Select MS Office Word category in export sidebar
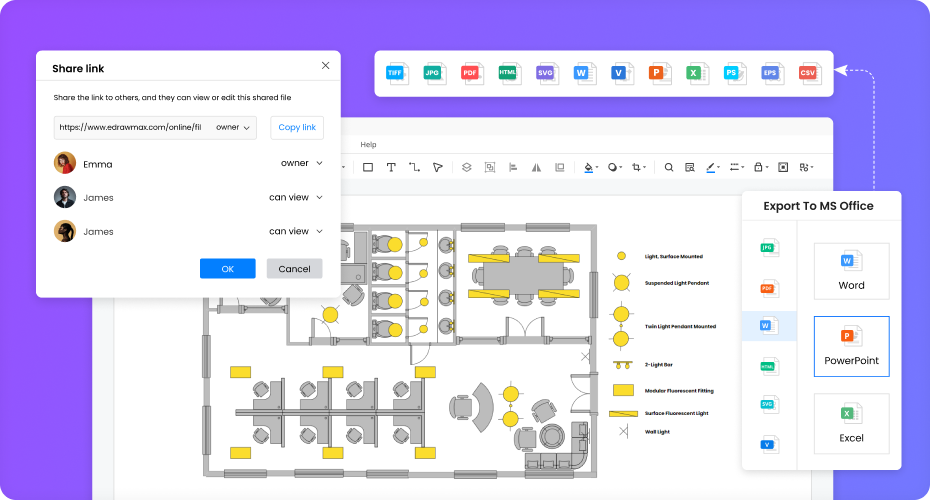Viewport: 930px width, 500px height. pyautogui.click(x=768, y=326)
